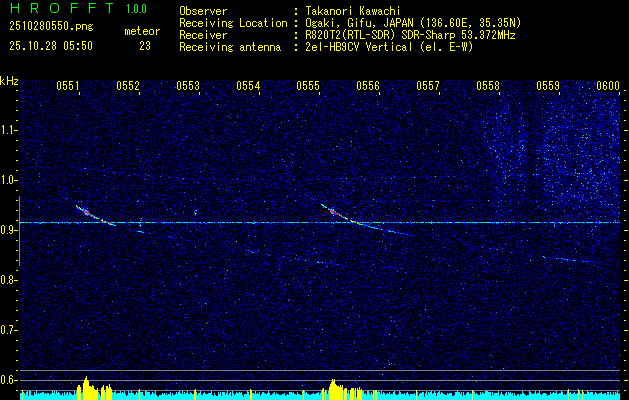Viewport: 629px width, 400px height.
Task: Click the 0551 time marker
Action: 68,87
